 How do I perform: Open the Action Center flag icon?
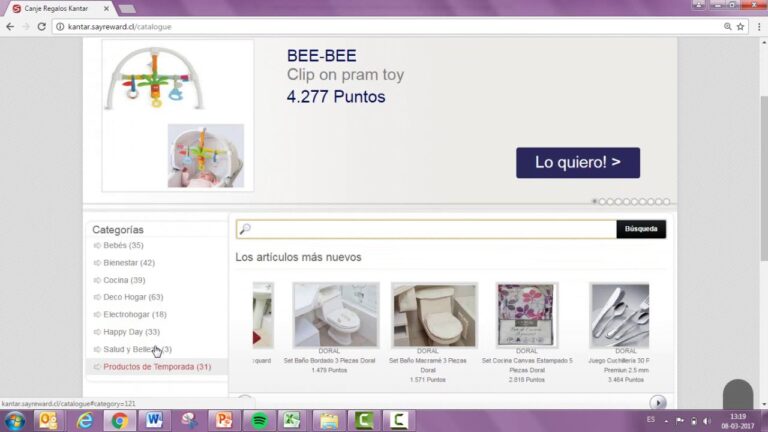point(680,421)
